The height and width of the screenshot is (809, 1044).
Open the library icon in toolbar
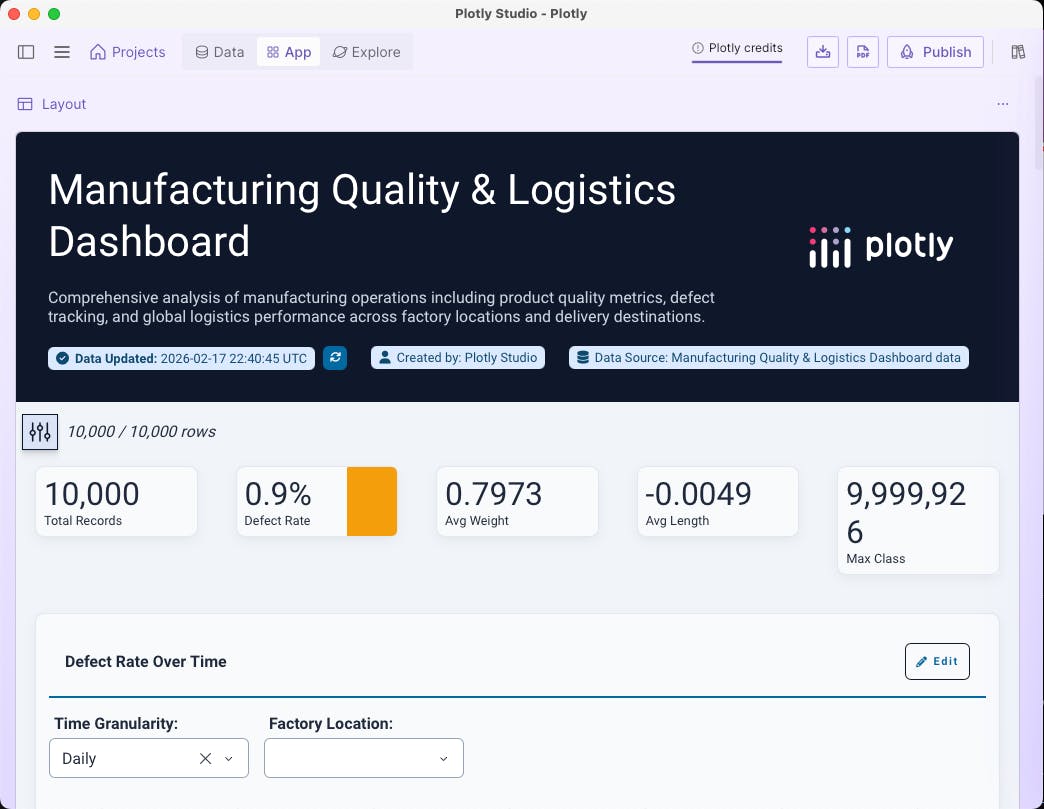pyautogui.click(x=1018, y=51)
